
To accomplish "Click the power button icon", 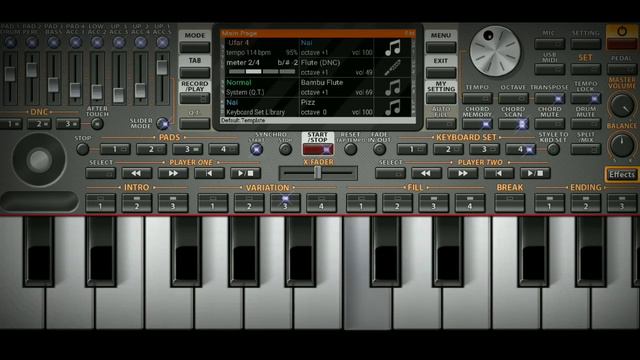I will coord(621,31).
